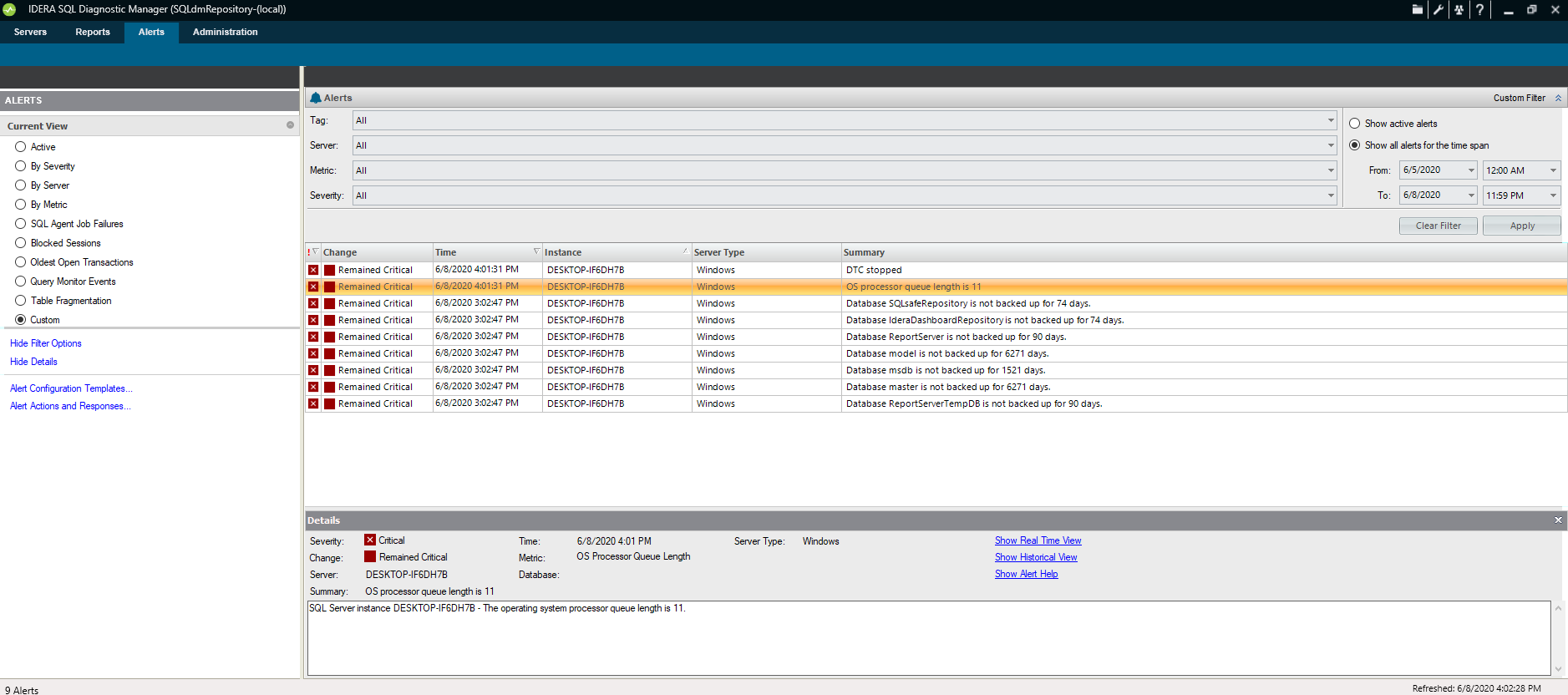Click Hide Details link
Screen dimensions: 1568x695
[x=33, y=362]
